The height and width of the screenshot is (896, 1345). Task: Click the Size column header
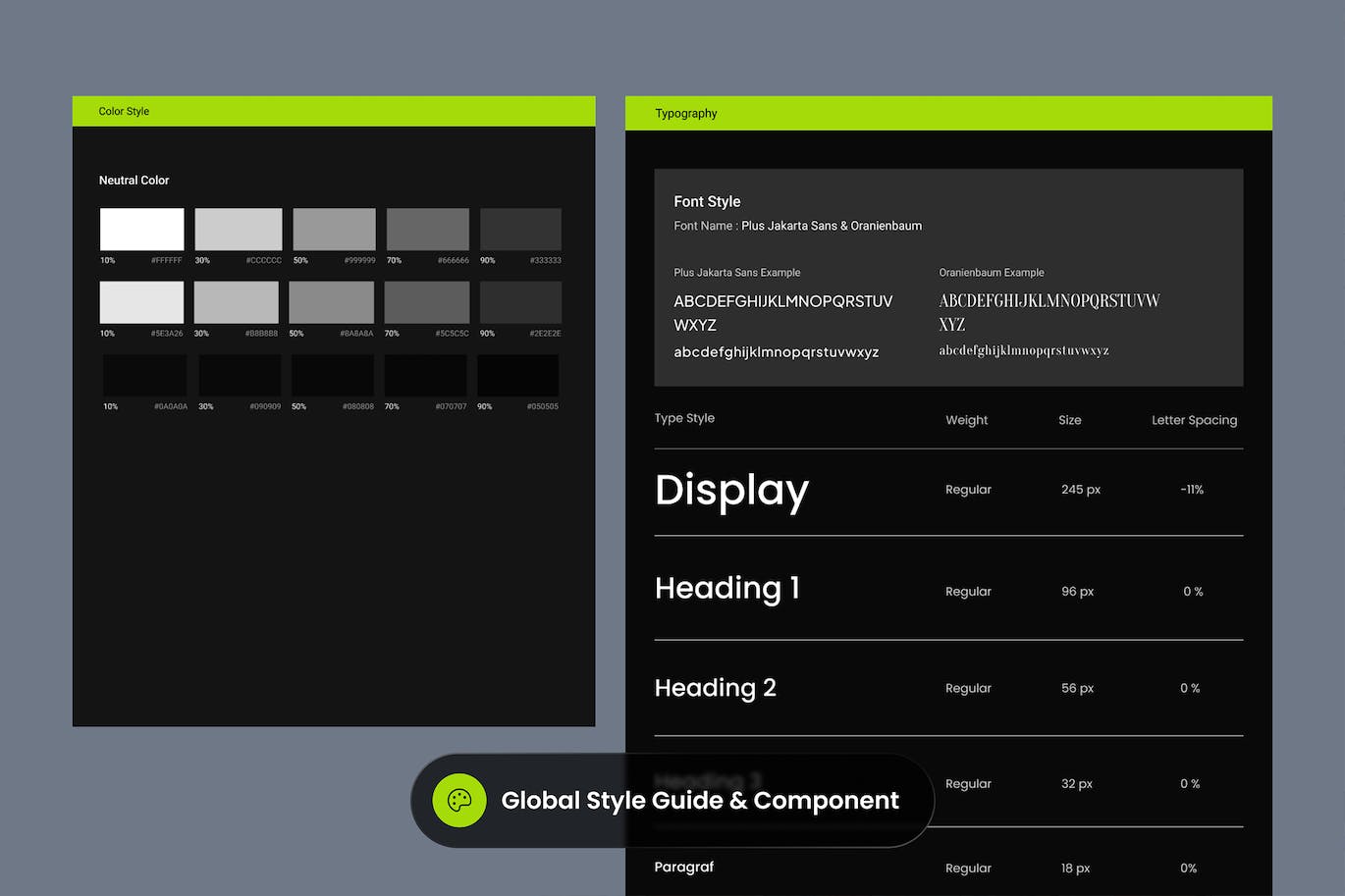point(1070,420)
